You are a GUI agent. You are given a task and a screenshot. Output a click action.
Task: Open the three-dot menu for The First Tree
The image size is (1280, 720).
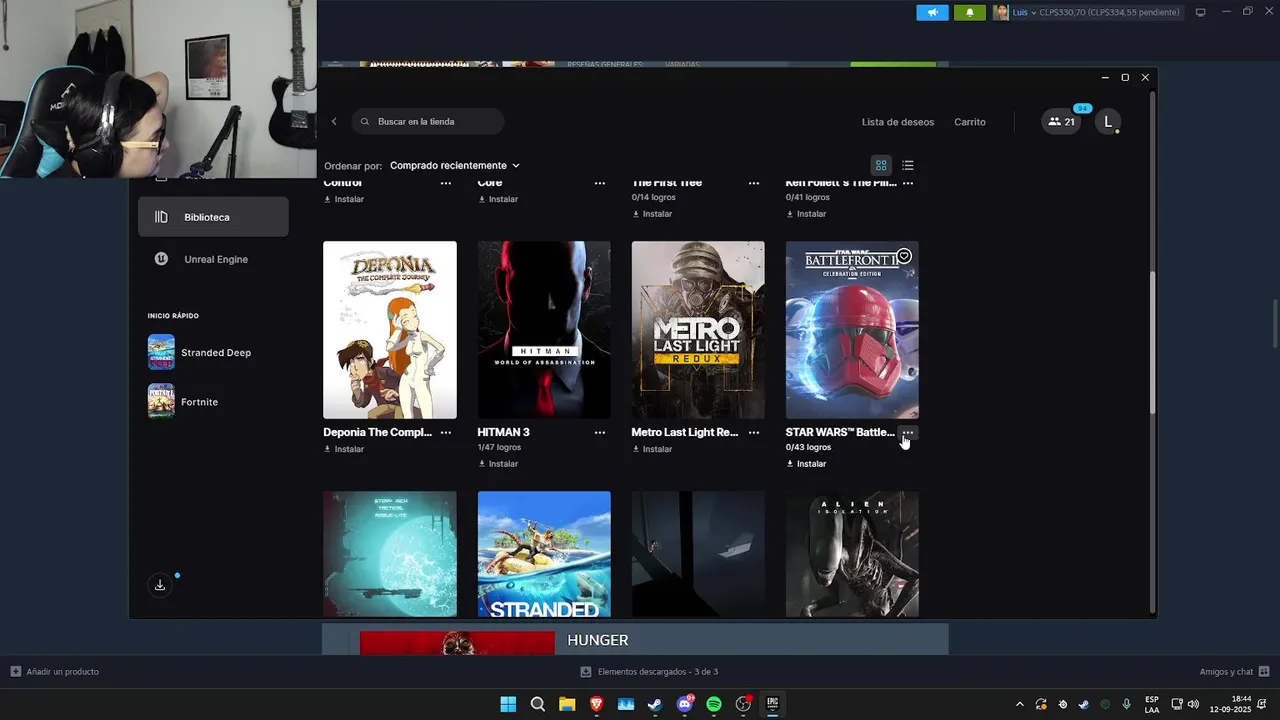click(754, 183)
